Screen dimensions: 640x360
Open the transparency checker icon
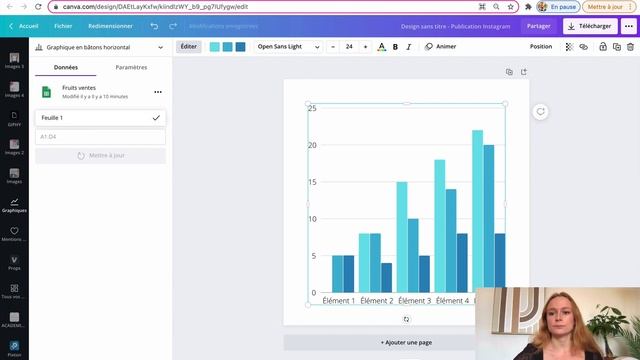click(x=569, y=47)
